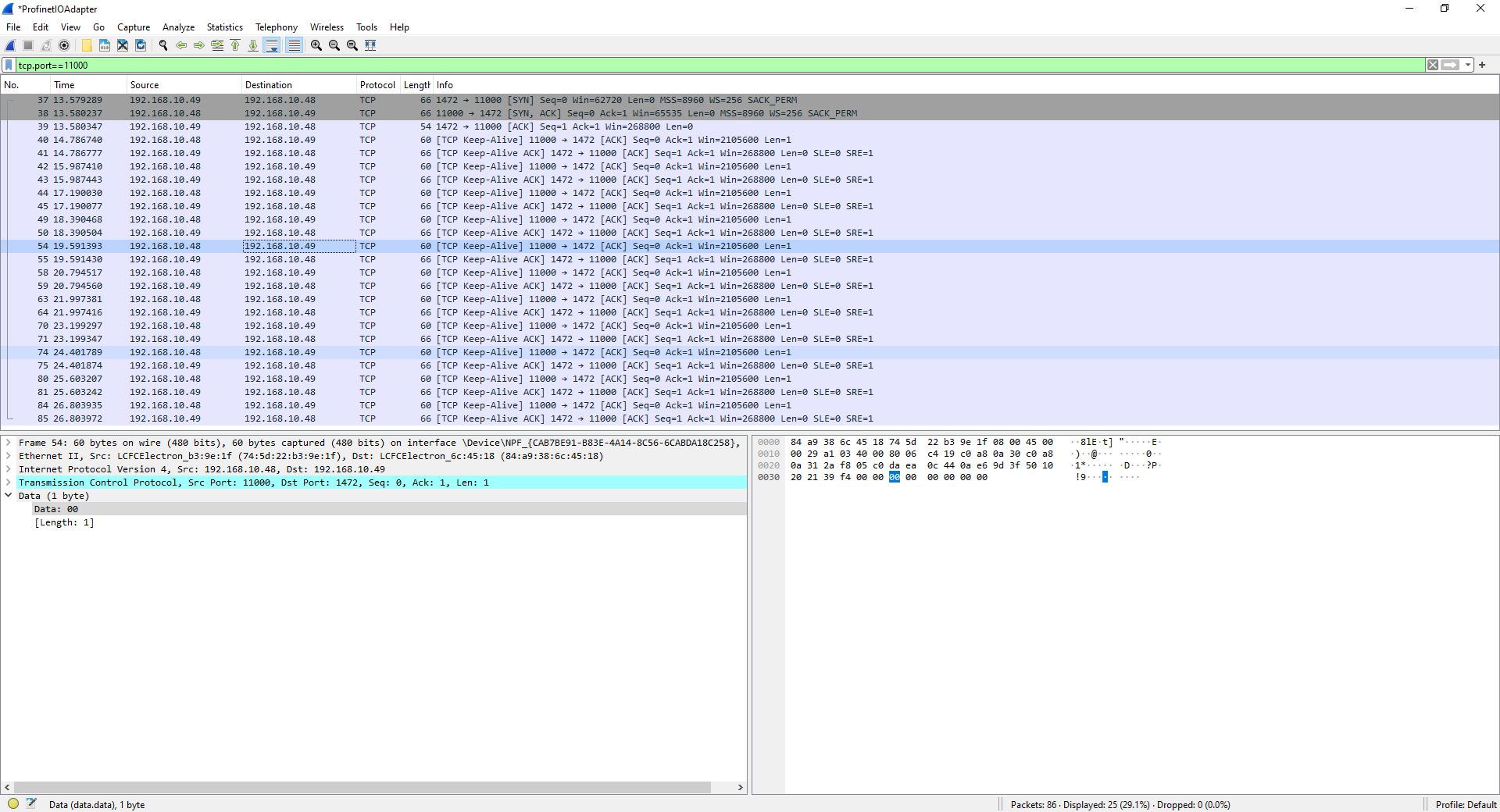
Task: Expand the Frame 54 details row
Action: (9, 443)
